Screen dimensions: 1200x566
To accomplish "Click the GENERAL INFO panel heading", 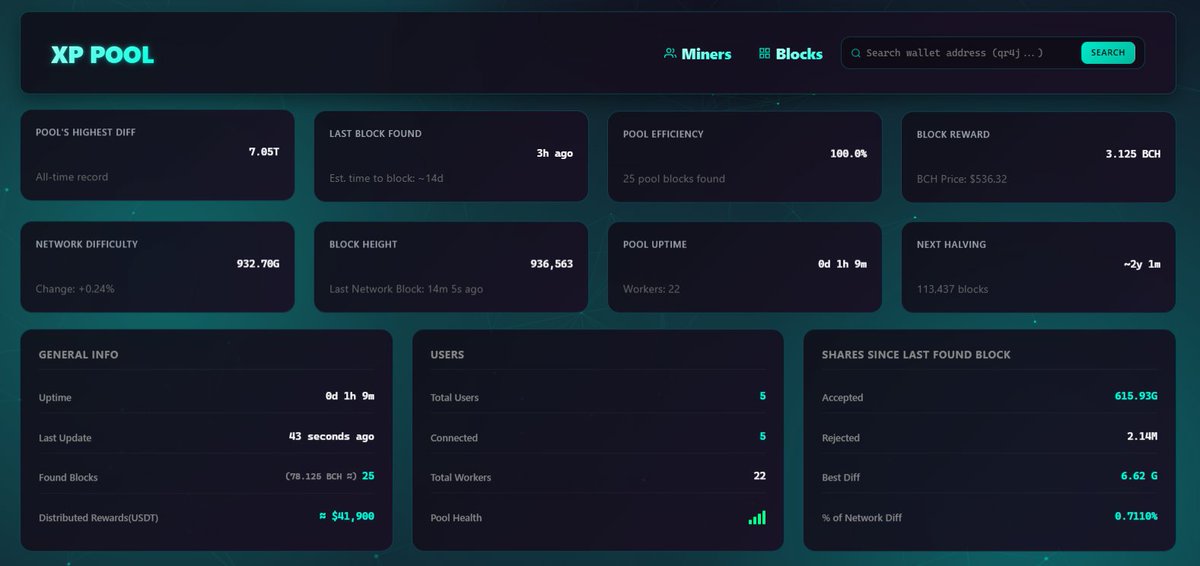I will pos(78,354).
